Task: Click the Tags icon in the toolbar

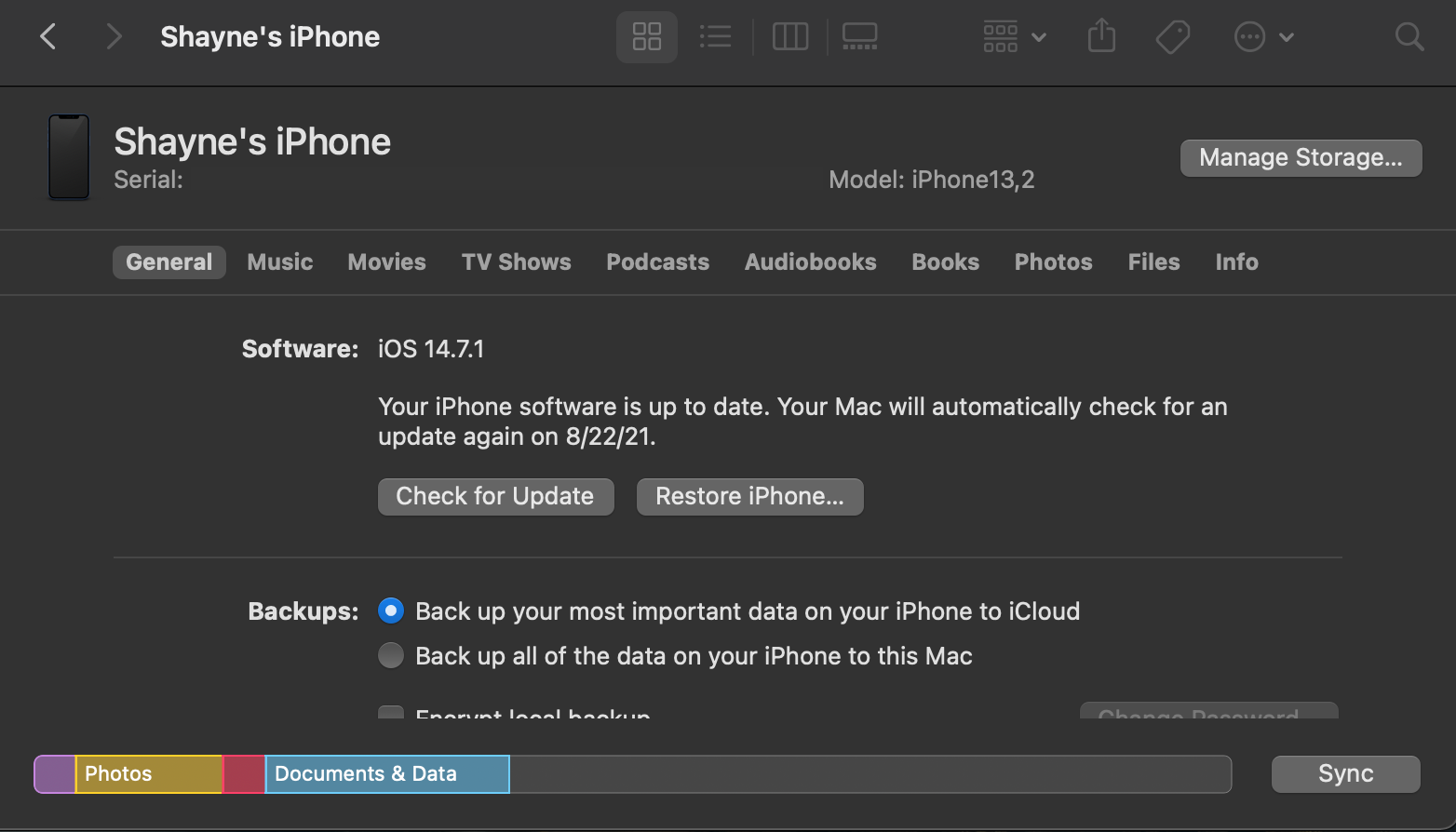Action: pyautogui.click(x=1172, y=36)
